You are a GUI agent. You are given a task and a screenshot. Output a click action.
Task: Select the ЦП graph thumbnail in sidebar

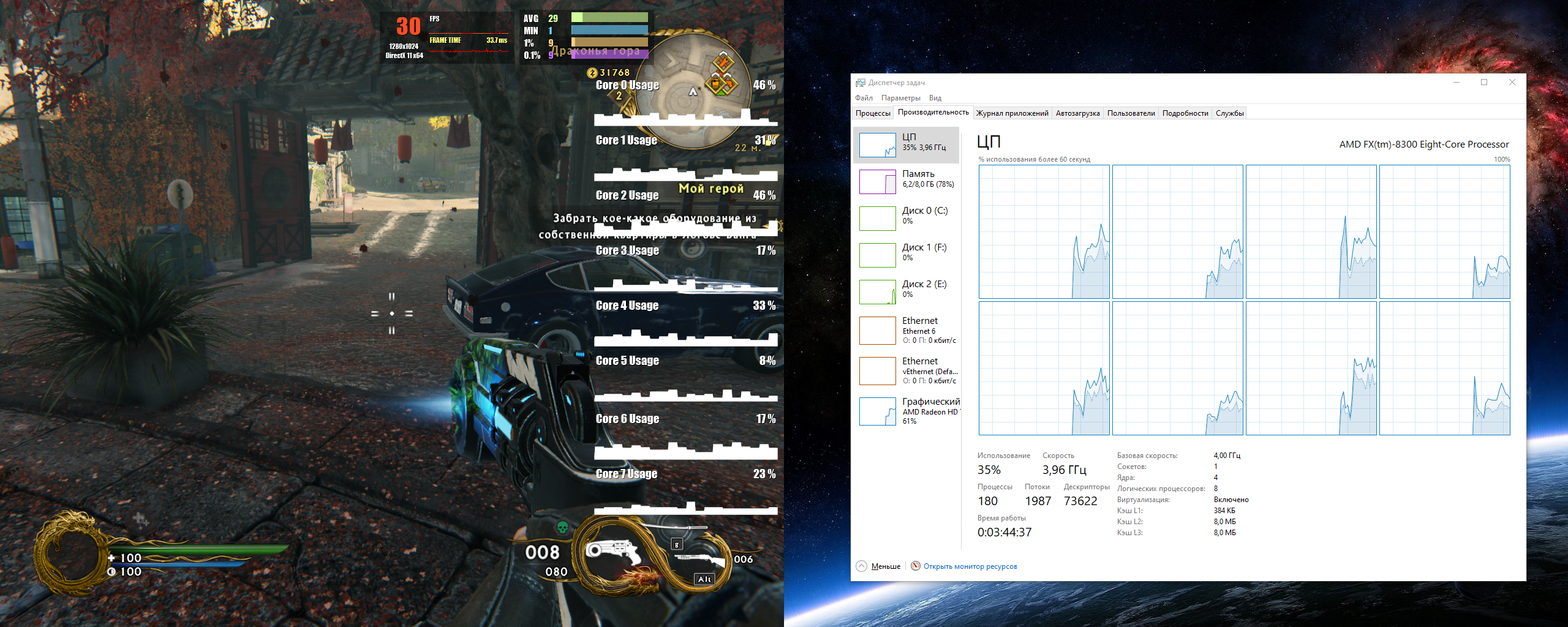tap(878, 145)
